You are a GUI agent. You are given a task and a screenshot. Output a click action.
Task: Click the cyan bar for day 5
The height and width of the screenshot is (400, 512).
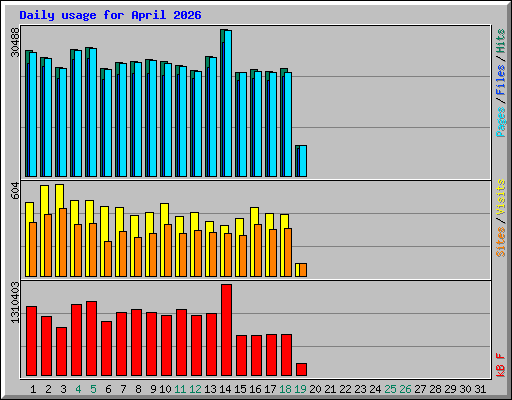[93, 112]
